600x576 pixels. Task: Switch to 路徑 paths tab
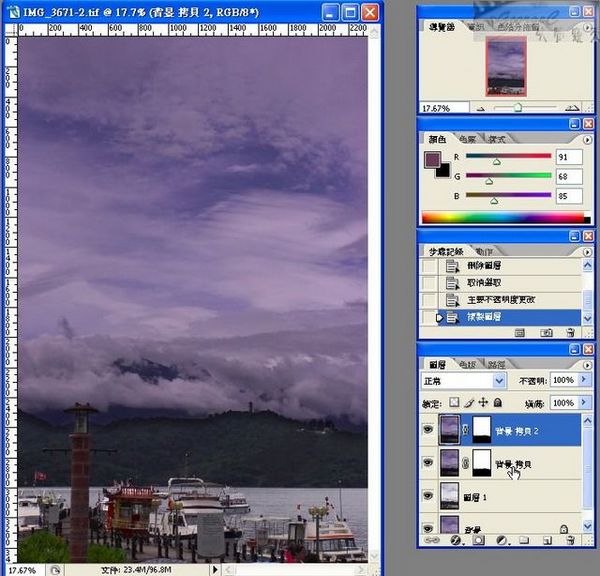(496, 365)
